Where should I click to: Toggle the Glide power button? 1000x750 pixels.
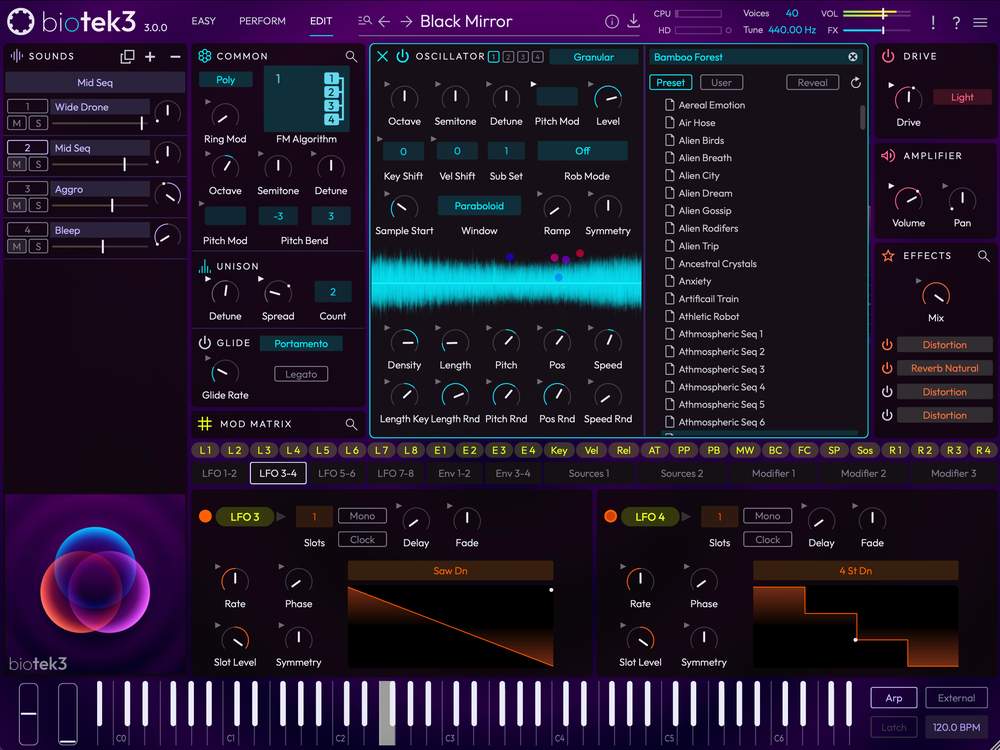pyautogui.click(x=205, y=343)
